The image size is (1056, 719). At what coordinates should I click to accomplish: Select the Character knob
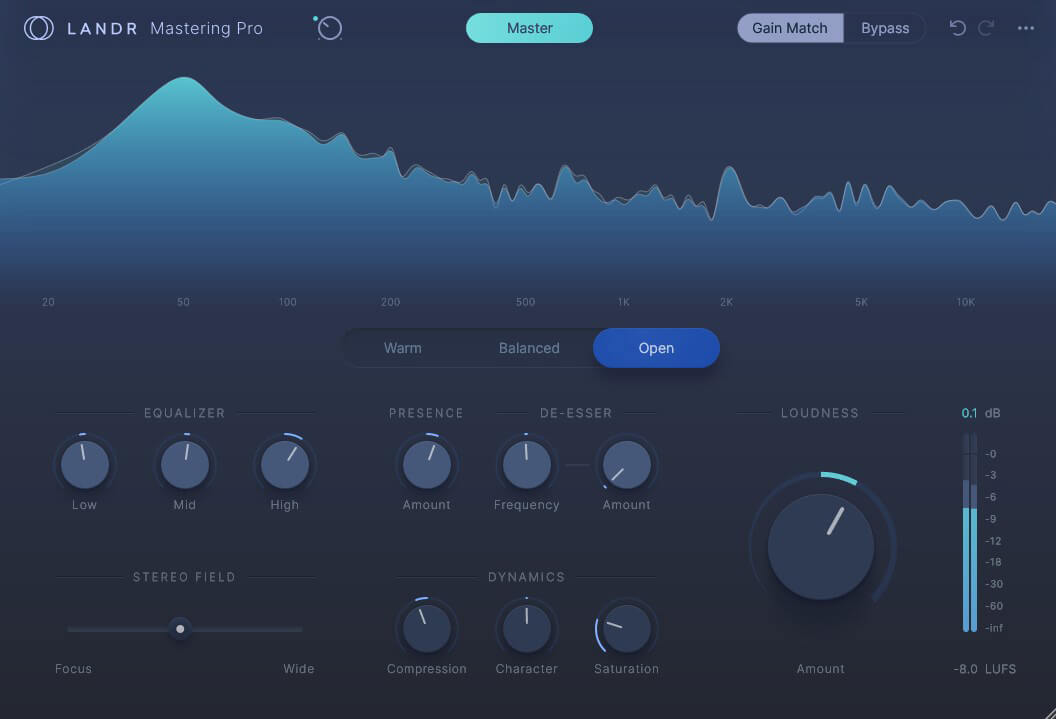click(526, 628)
